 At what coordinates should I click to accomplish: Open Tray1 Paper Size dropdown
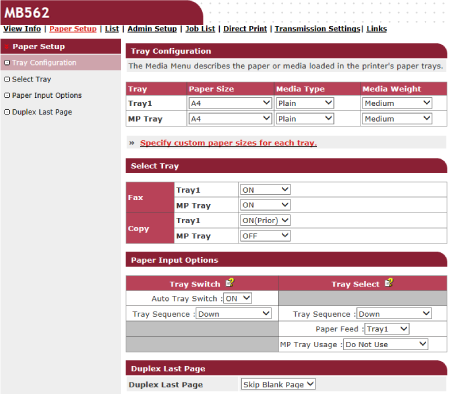pyautogui.click(x=230, y=103)
